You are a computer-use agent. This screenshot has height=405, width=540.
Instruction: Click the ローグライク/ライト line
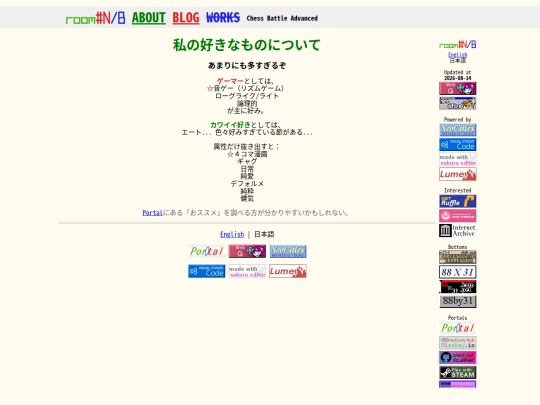point(247,96)
